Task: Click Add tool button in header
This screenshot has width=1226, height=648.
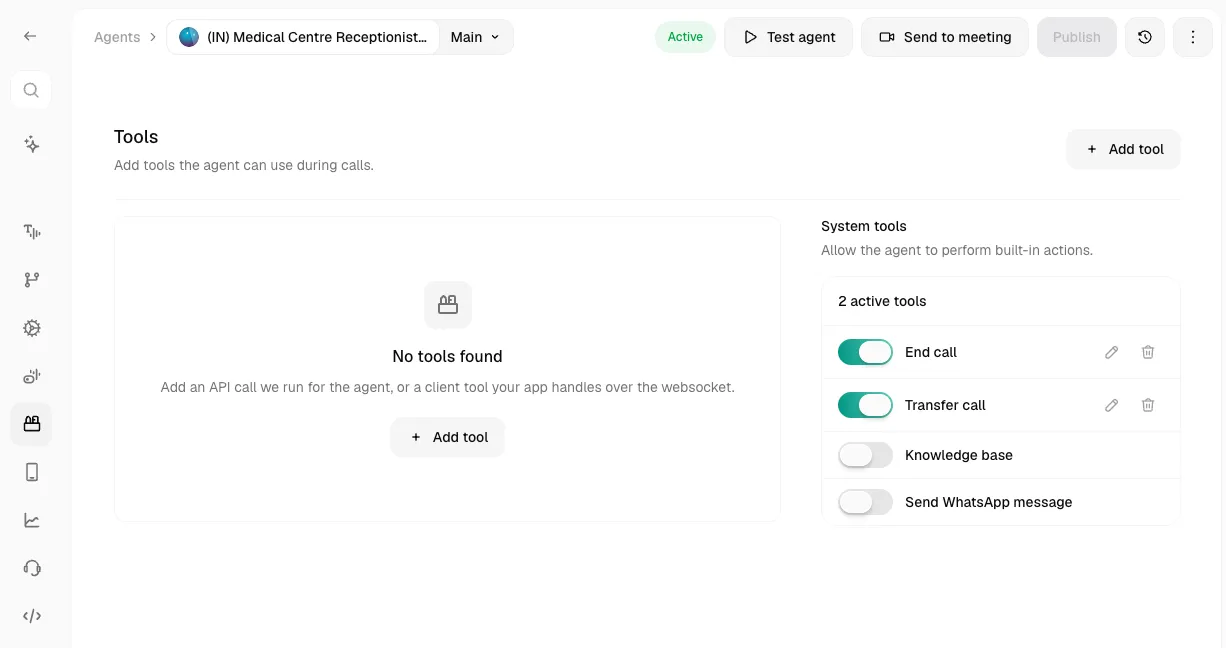Action: 1123,149
